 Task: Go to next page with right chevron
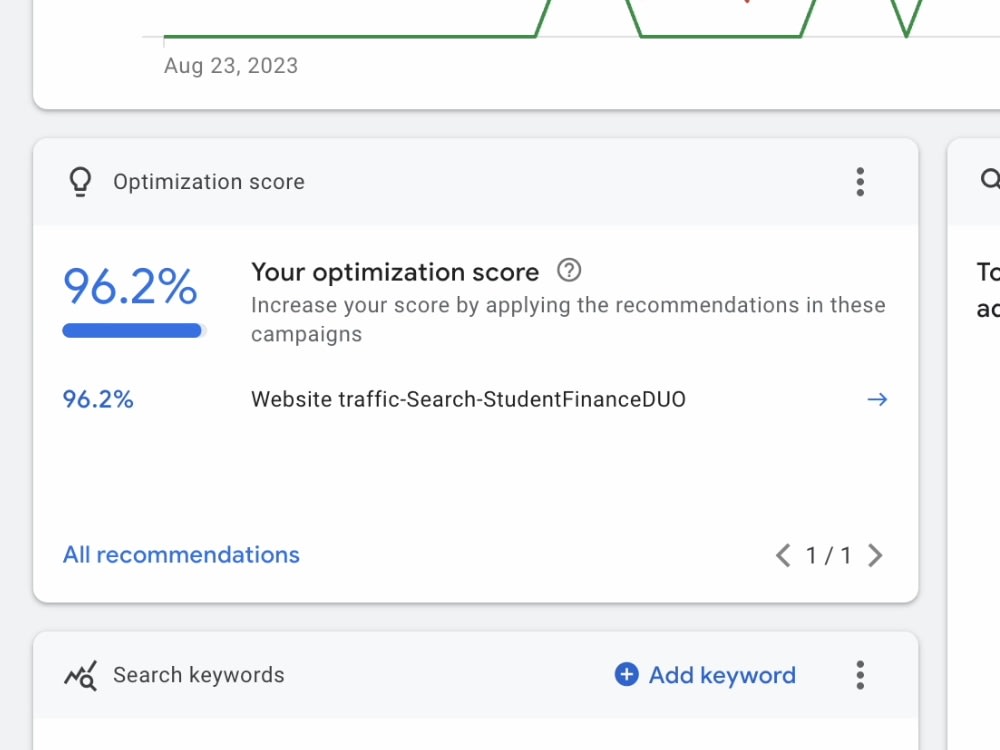[x=875, y=555]
